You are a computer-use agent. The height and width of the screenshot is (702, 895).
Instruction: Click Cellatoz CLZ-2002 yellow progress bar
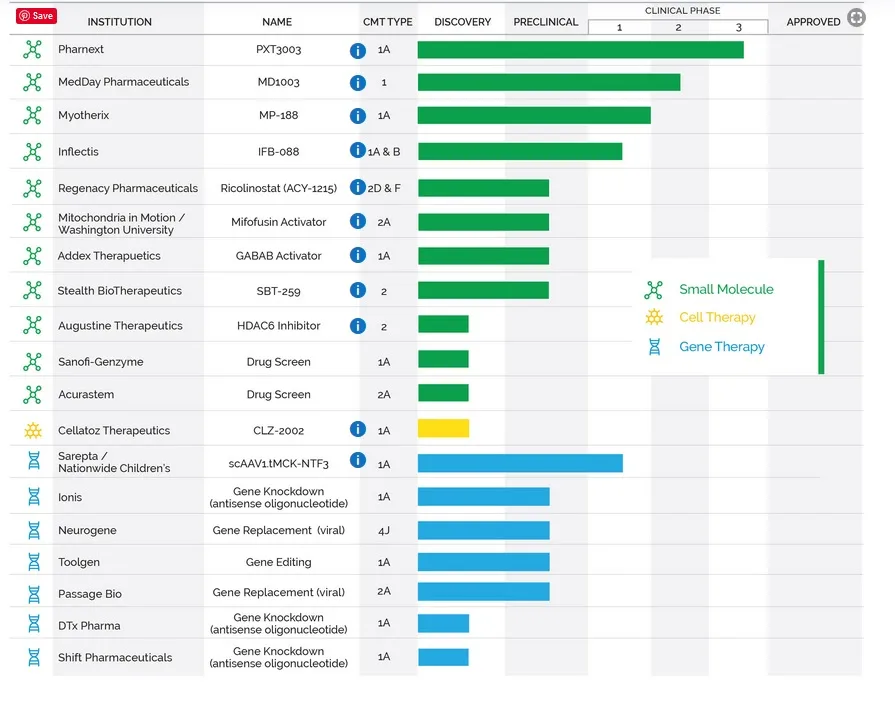[444, 428]
